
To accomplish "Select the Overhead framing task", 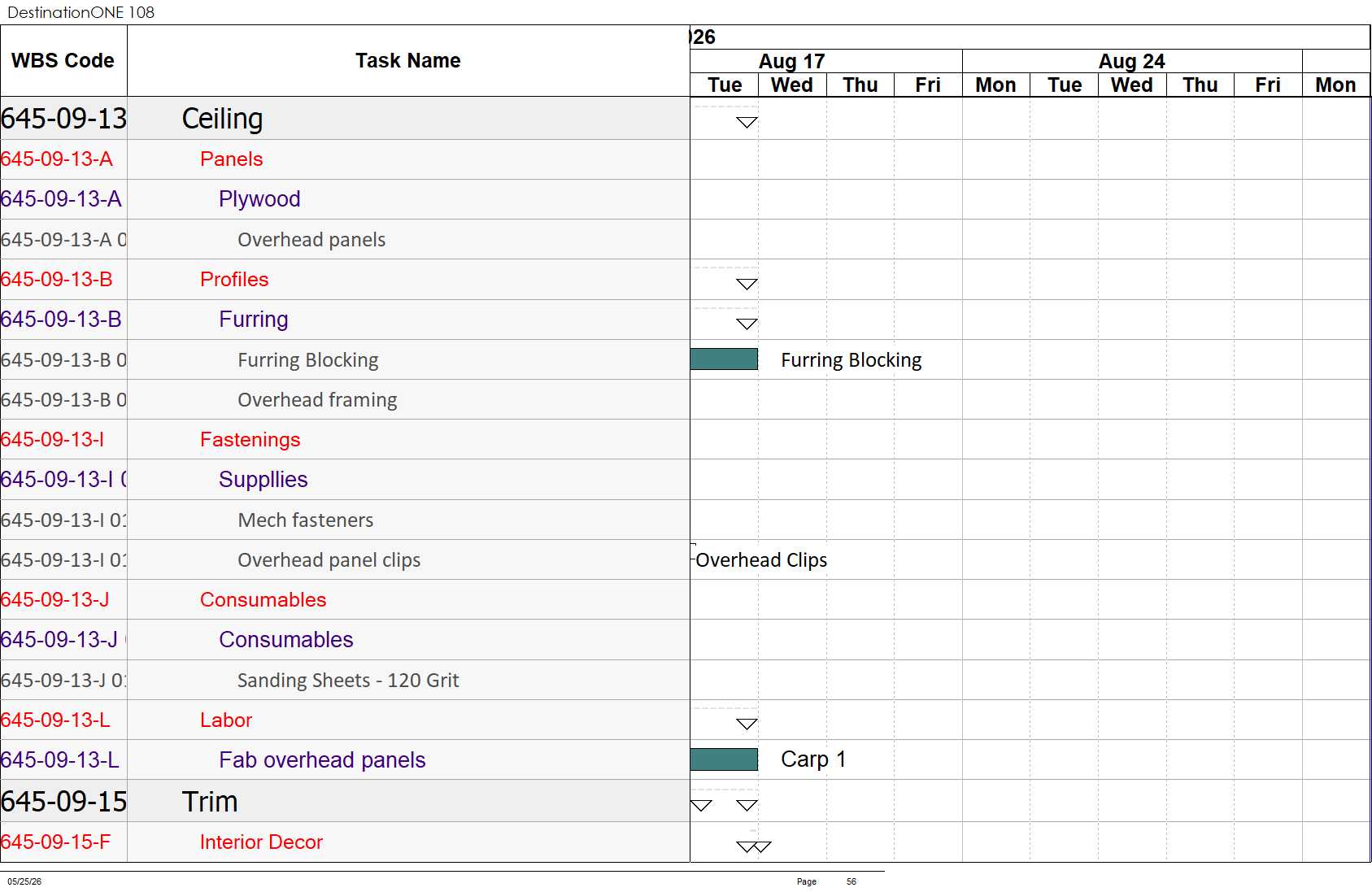I will click(317, 400).
